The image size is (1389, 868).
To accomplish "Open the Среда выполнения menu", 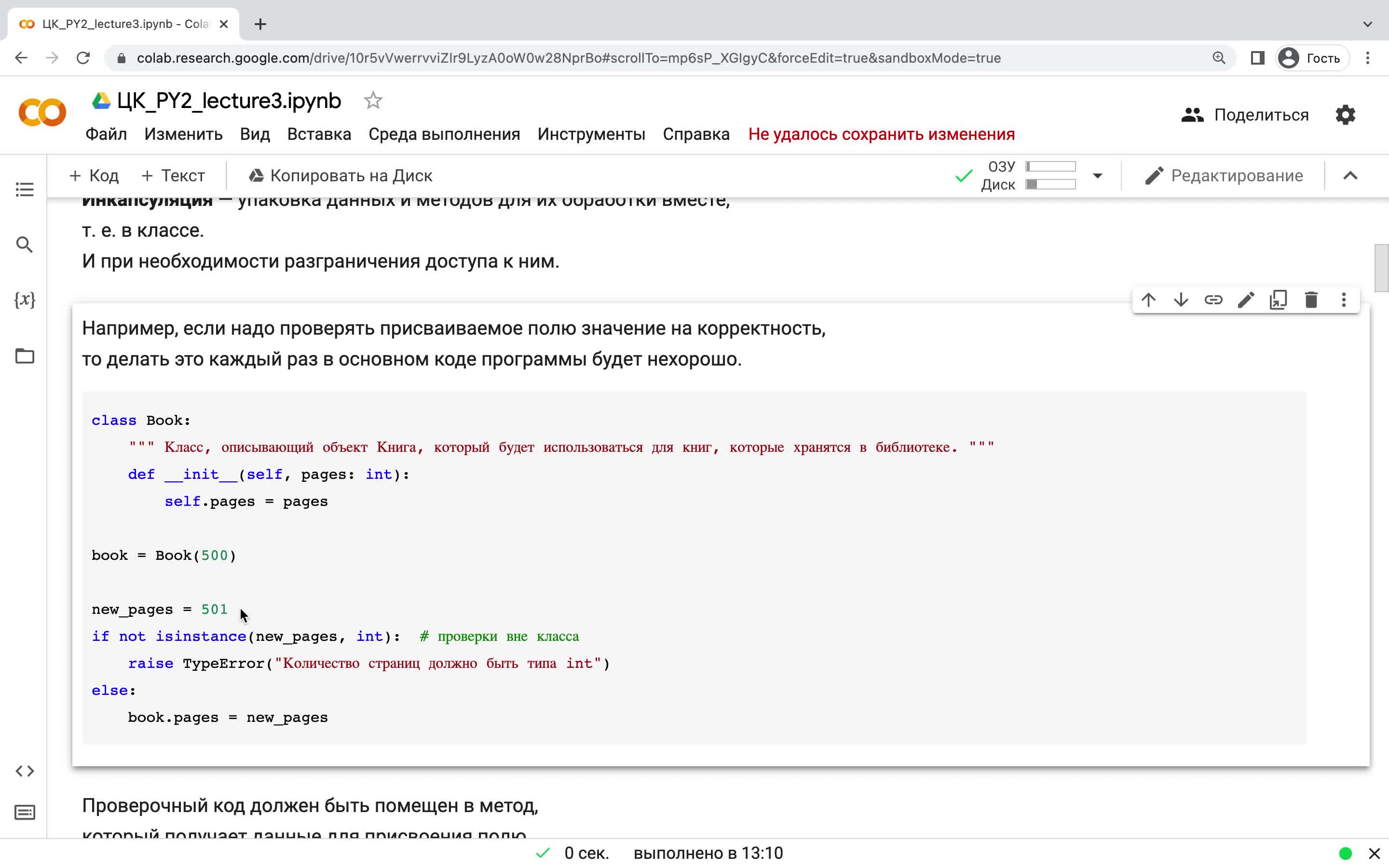I will pyautogui.click(x=444, y=135).
